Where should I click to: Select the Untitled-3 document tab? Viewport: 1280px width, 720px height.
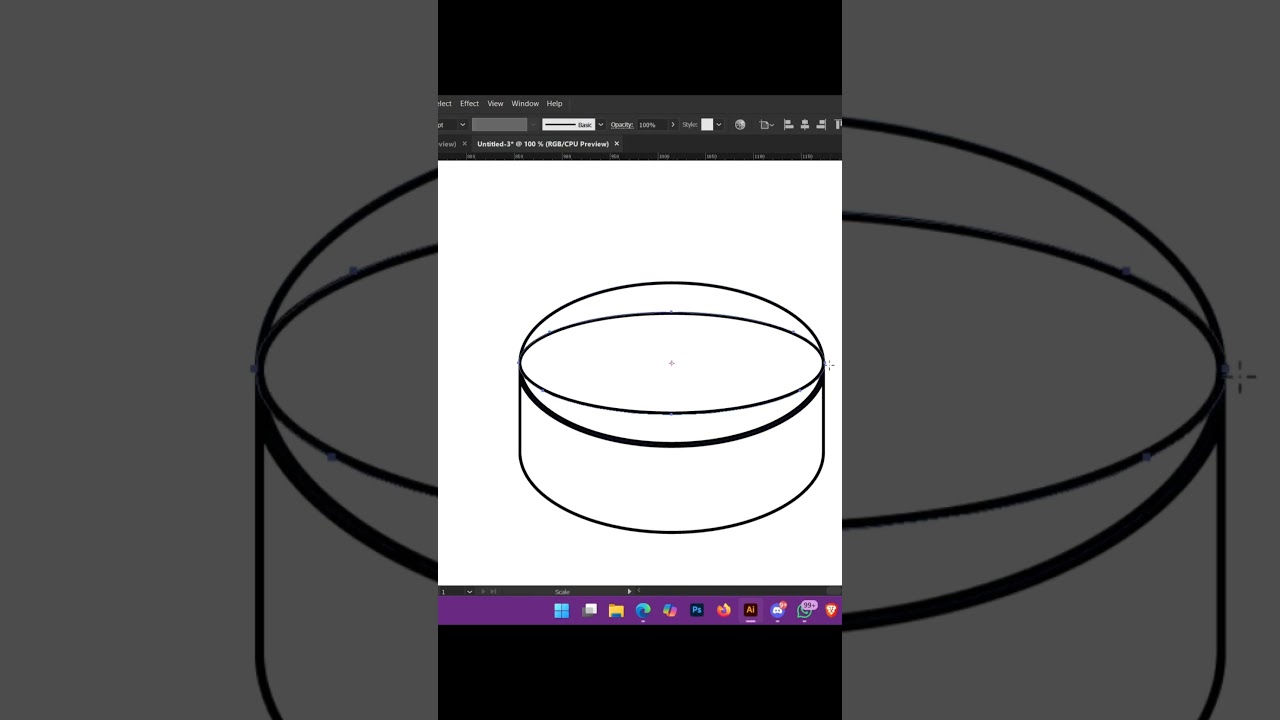click(x=543, y=144)
